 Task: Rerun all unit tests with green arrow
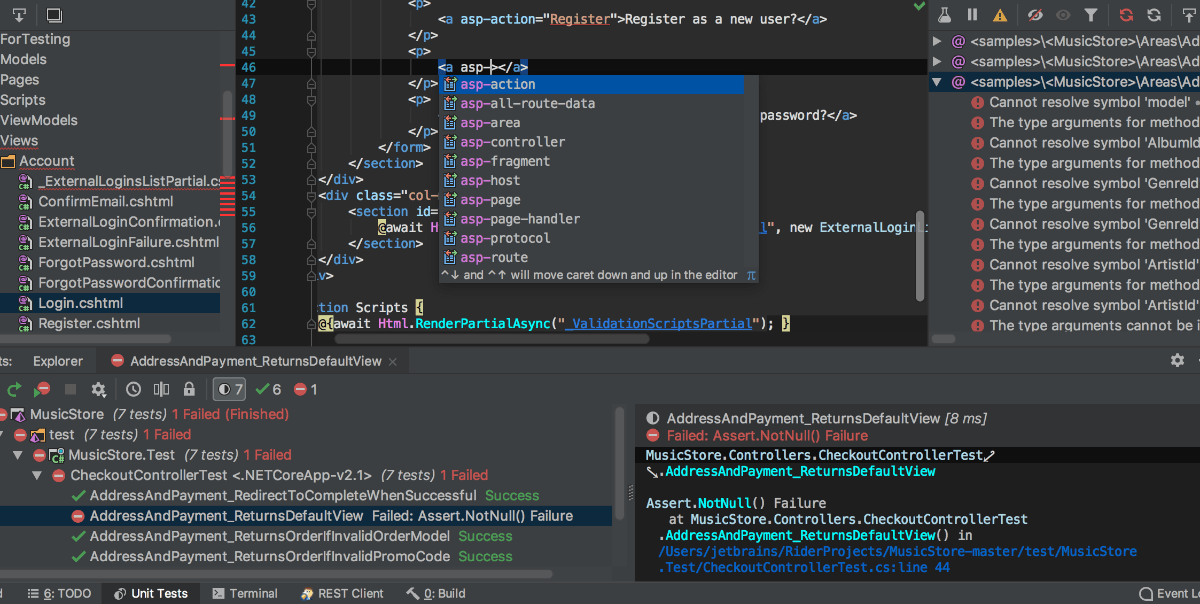click(x=14, y=390)
